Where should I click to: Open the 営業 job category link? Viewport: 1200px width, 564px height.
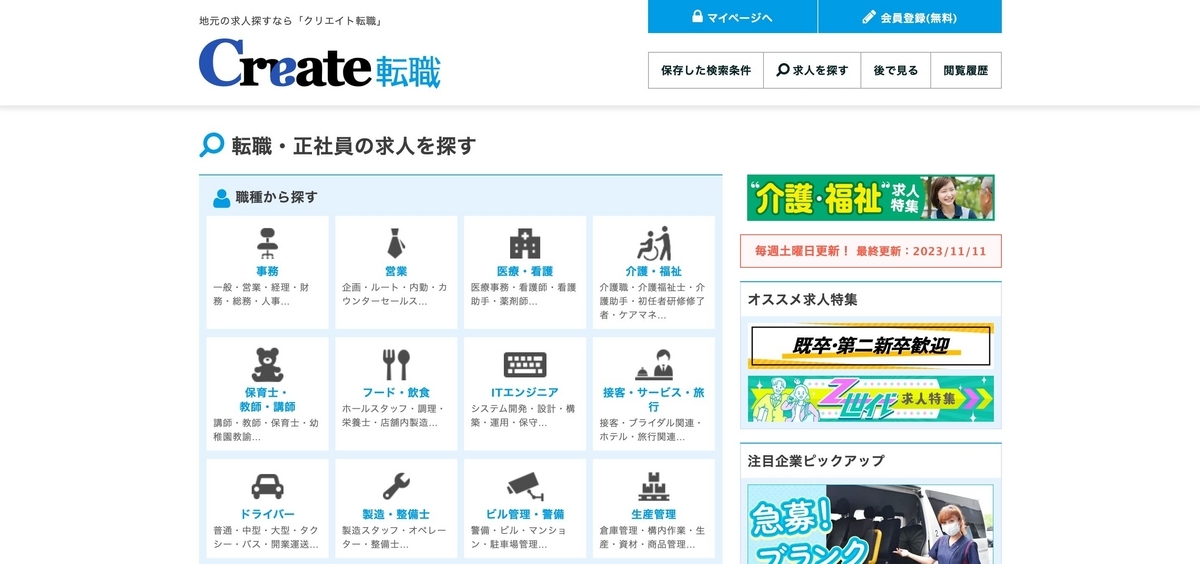click(396, 271)
